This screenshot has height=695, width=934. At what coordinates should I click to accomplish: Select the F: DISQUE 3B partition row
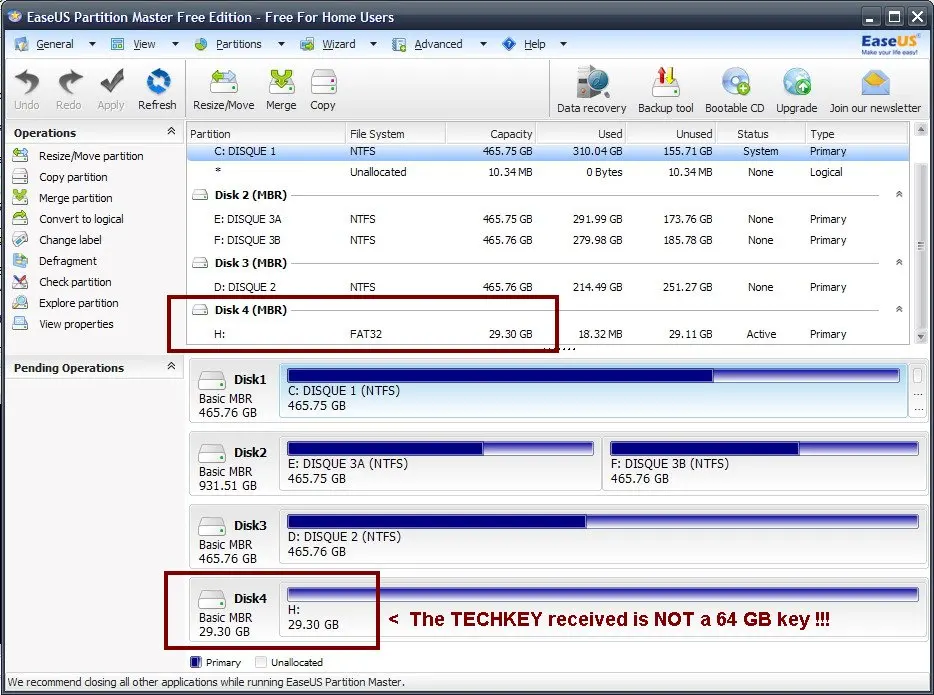tap(548, 240)
